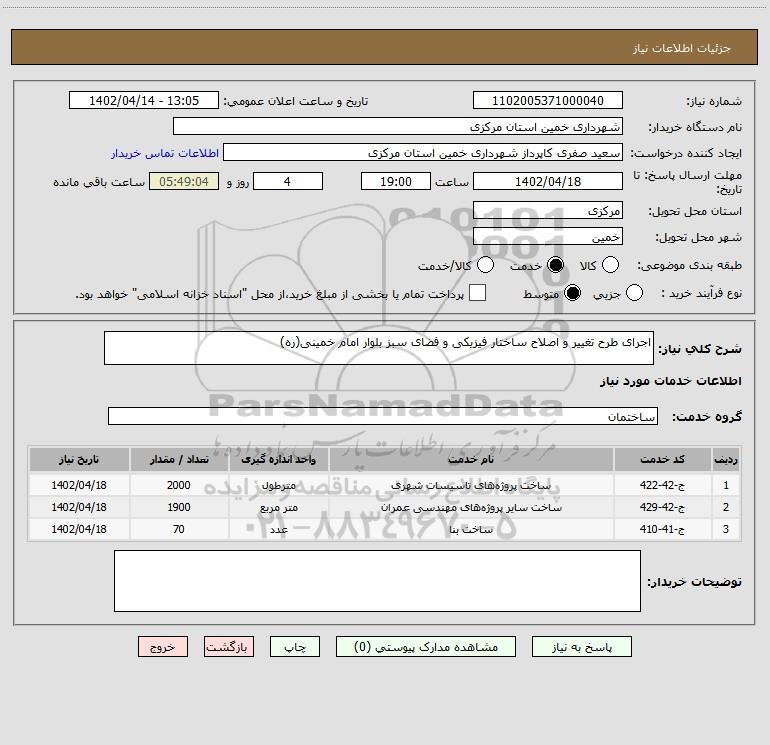Click the delivery province field مرکزی

point(548,211)
